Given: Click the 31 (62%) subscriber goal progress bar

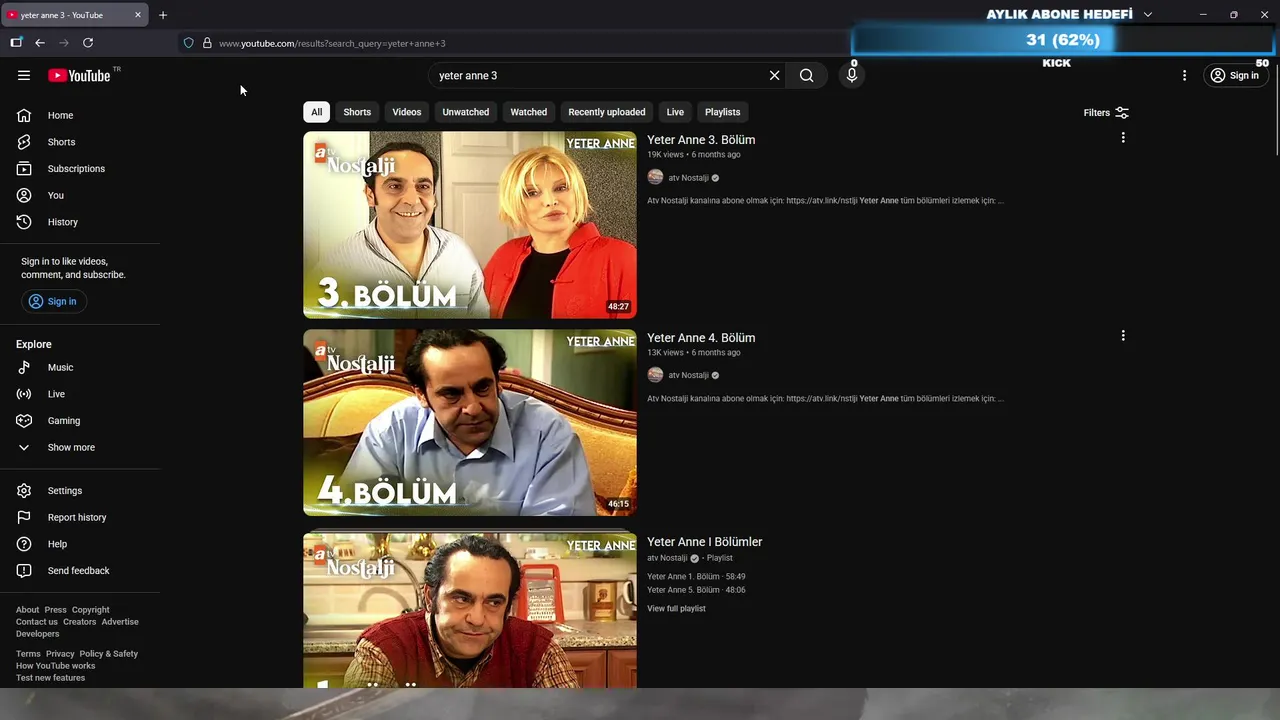Looking at the screenshot, I should (1063, 40).
